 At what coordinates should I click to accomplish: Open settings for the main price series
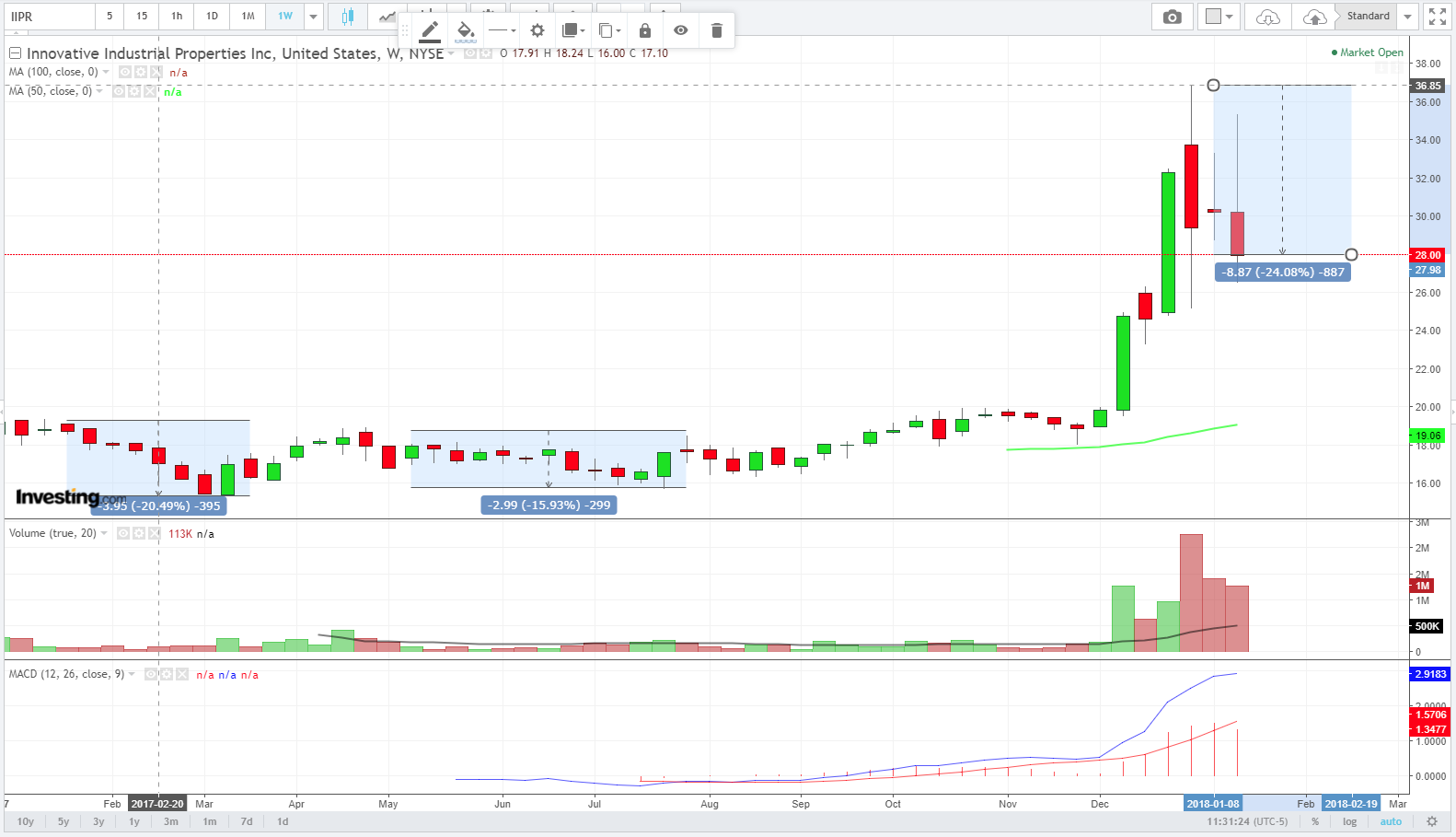point(486,53)
